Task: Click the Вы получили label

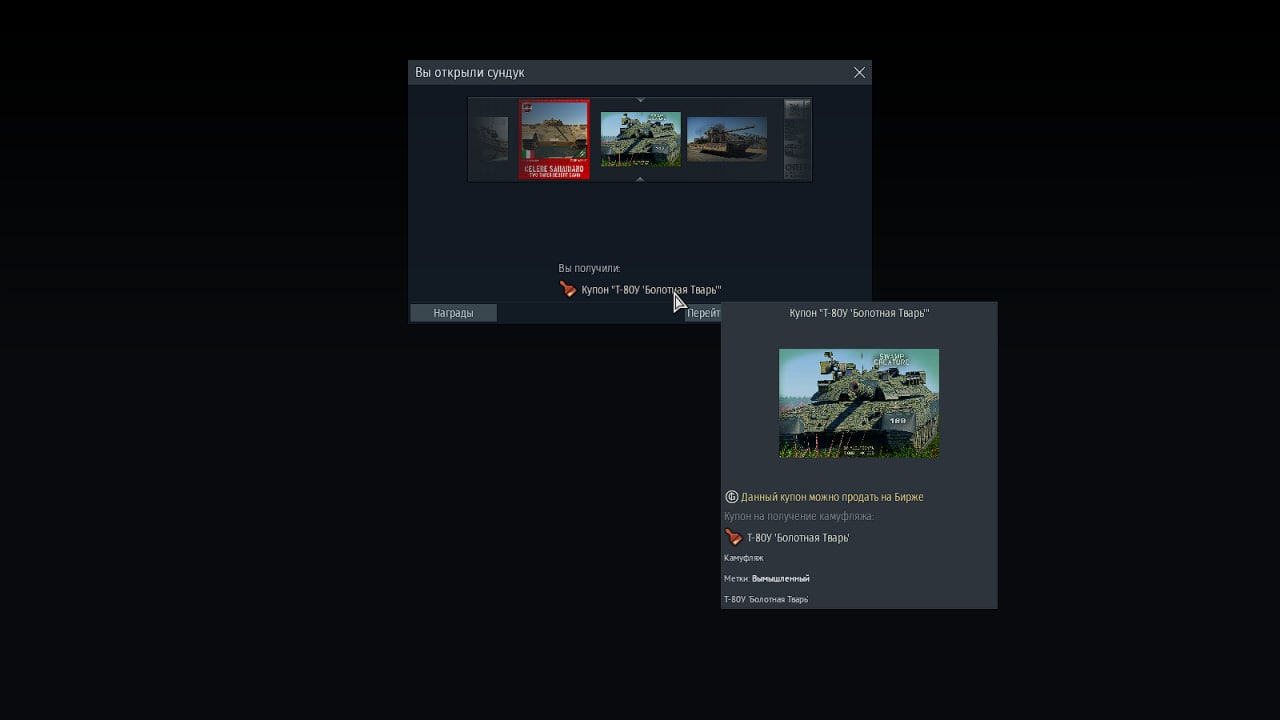Action: [x=589, y=268]
